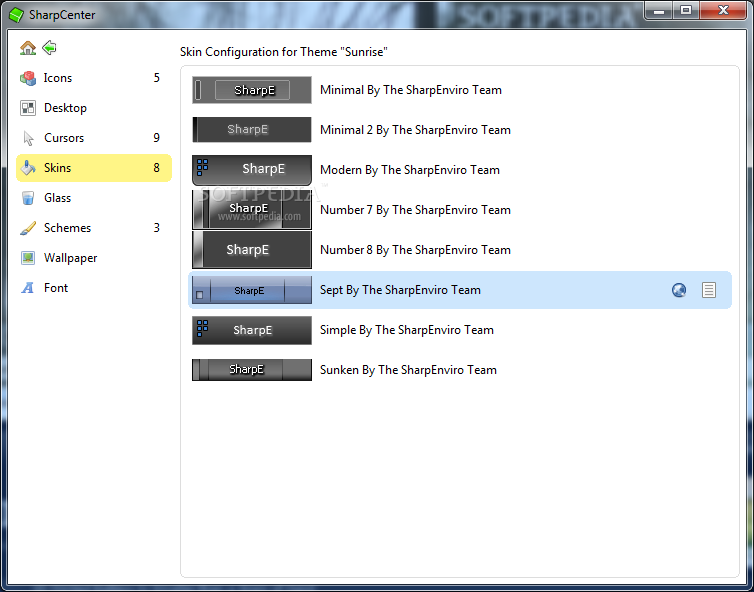Choose "Simple By The SharpEnviro Team"
Screen dimensions: 754x592
407,330
